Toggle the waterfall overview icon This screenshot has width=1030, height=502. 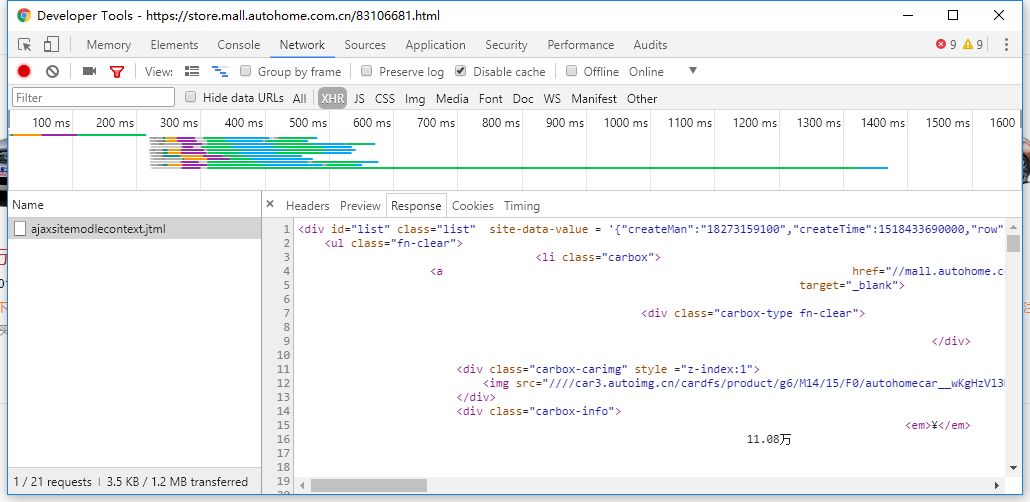(x=219, y=71)
